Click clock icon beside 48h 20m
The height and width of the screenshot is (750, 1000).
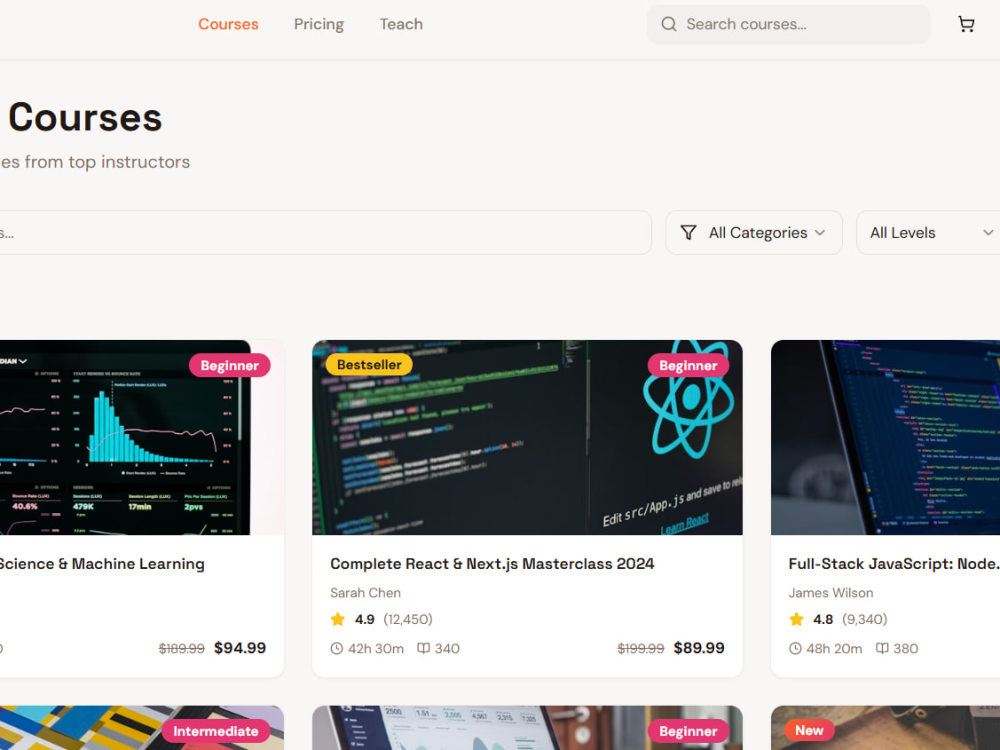[x=795, y=649]
